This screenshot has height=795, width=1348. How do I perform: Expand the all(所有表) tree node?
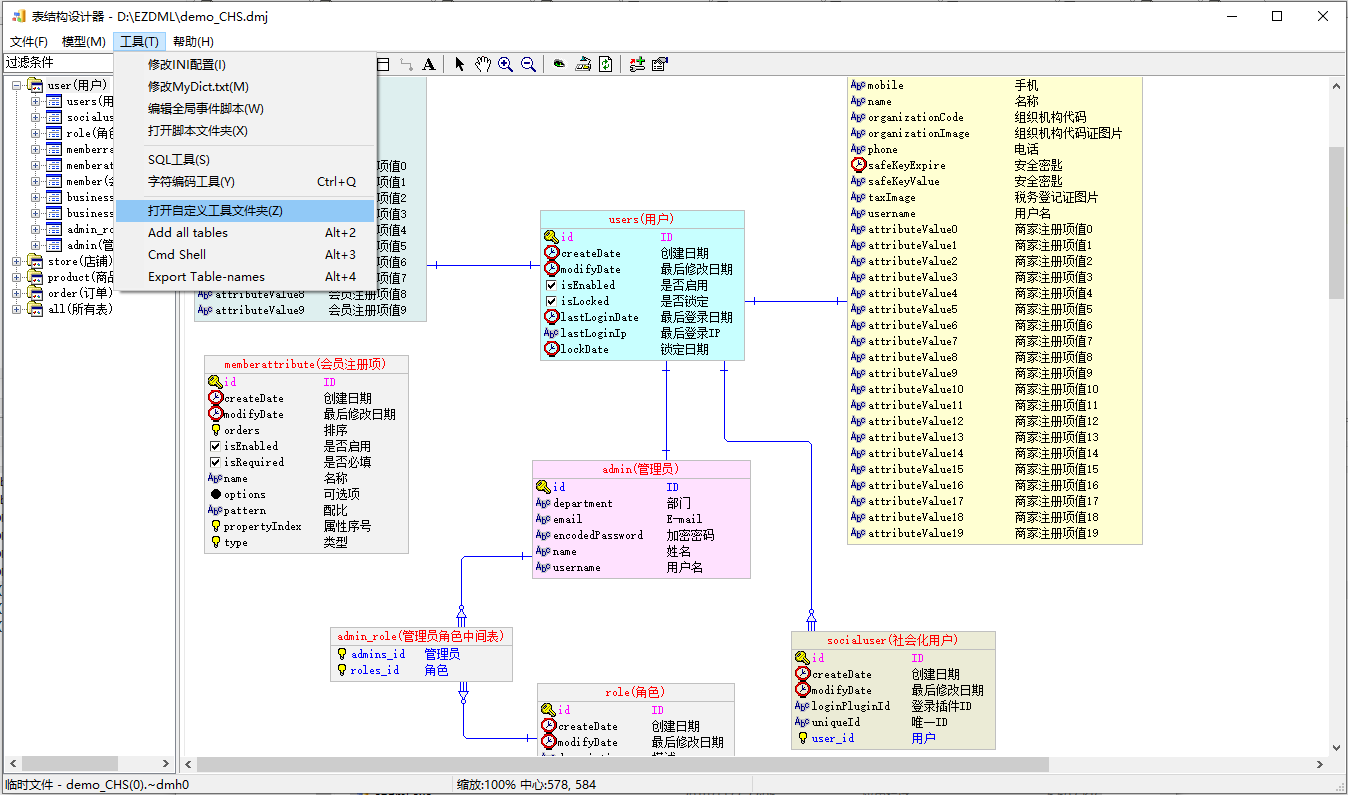(17, 309)
